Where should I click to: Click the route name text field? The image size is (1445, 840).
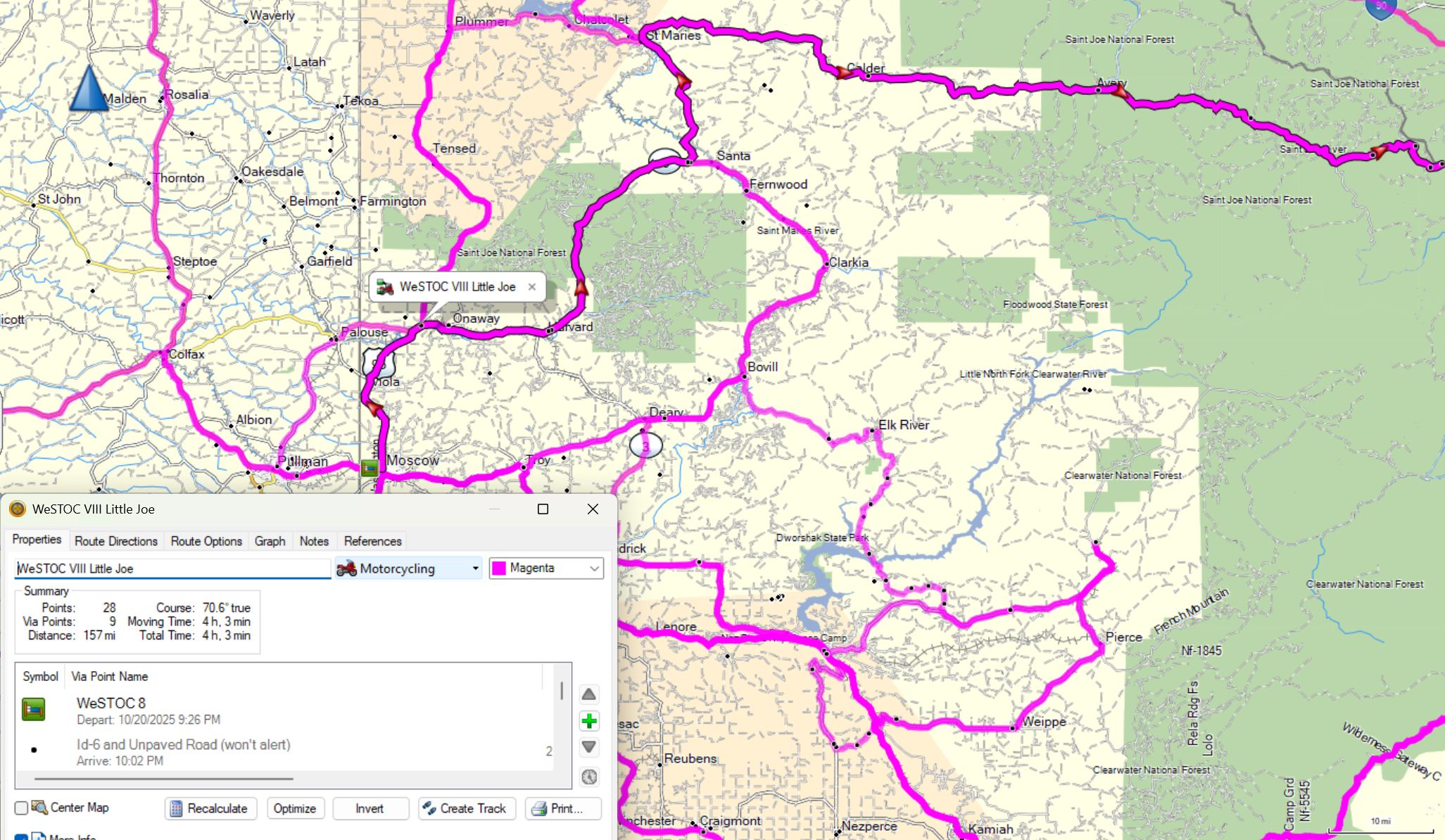172,568
